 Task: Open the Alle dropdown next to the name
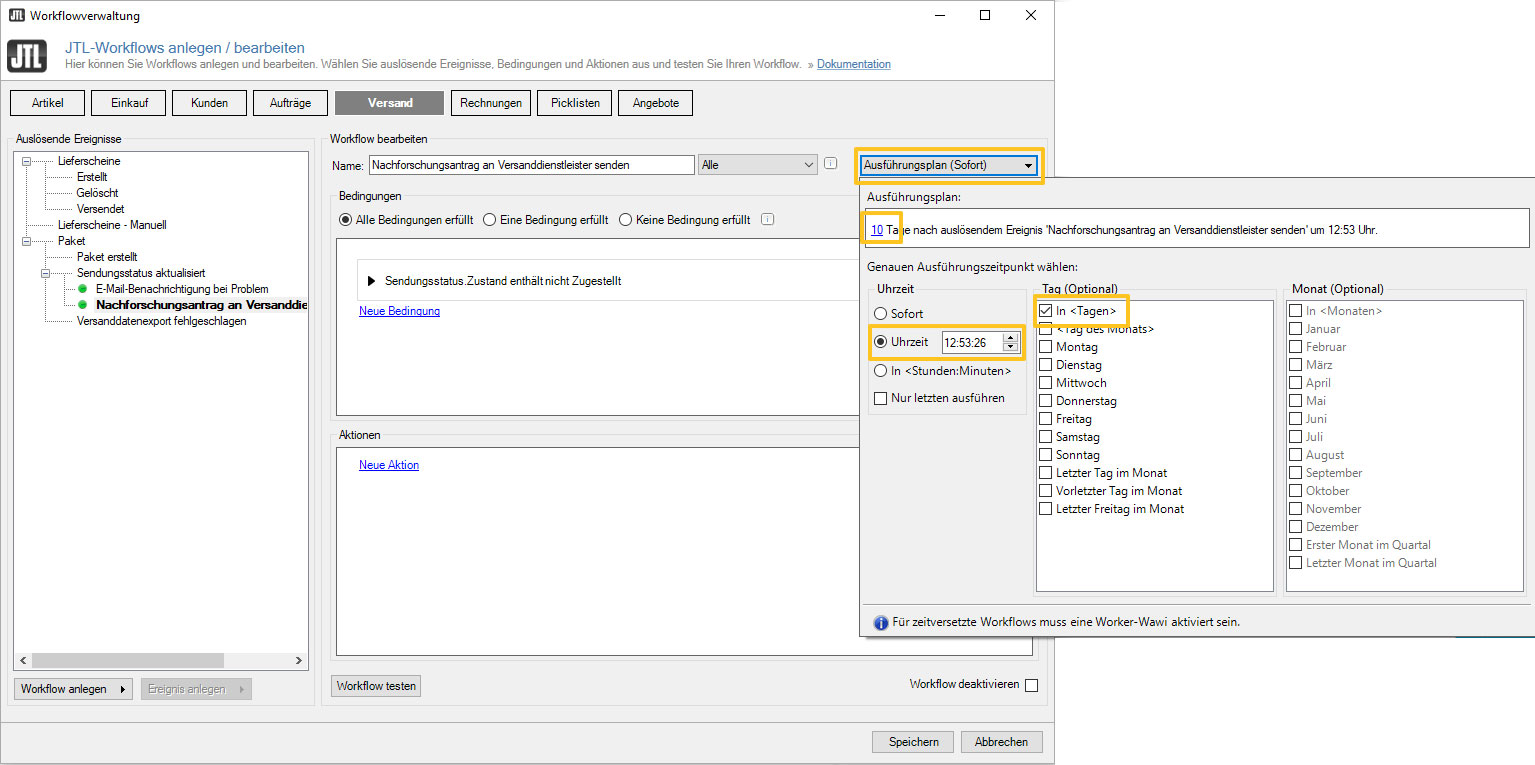click(758, 165)
